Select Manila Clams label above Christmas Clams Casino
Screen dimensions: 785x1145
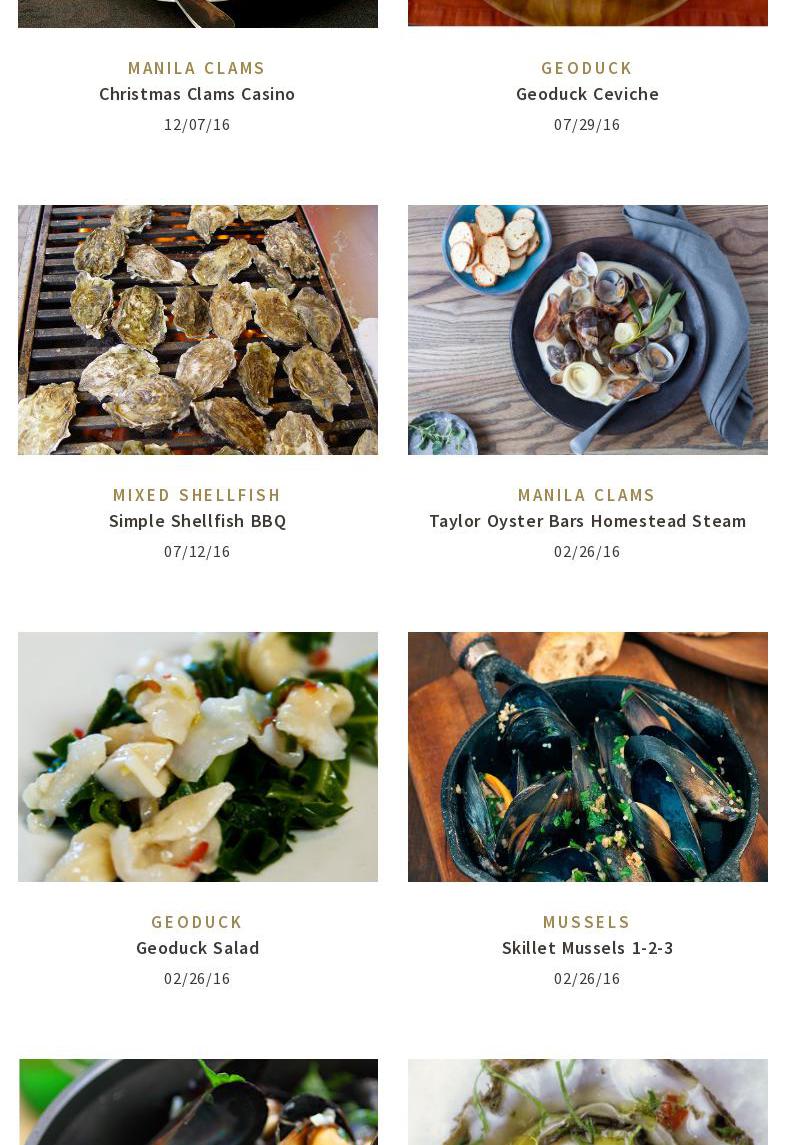(197, 68)
